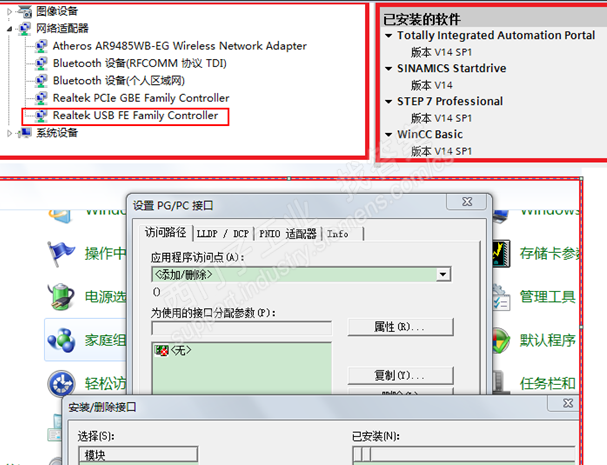Click the Bluetooth 个人区域网 device icon

tap(41, 81)
